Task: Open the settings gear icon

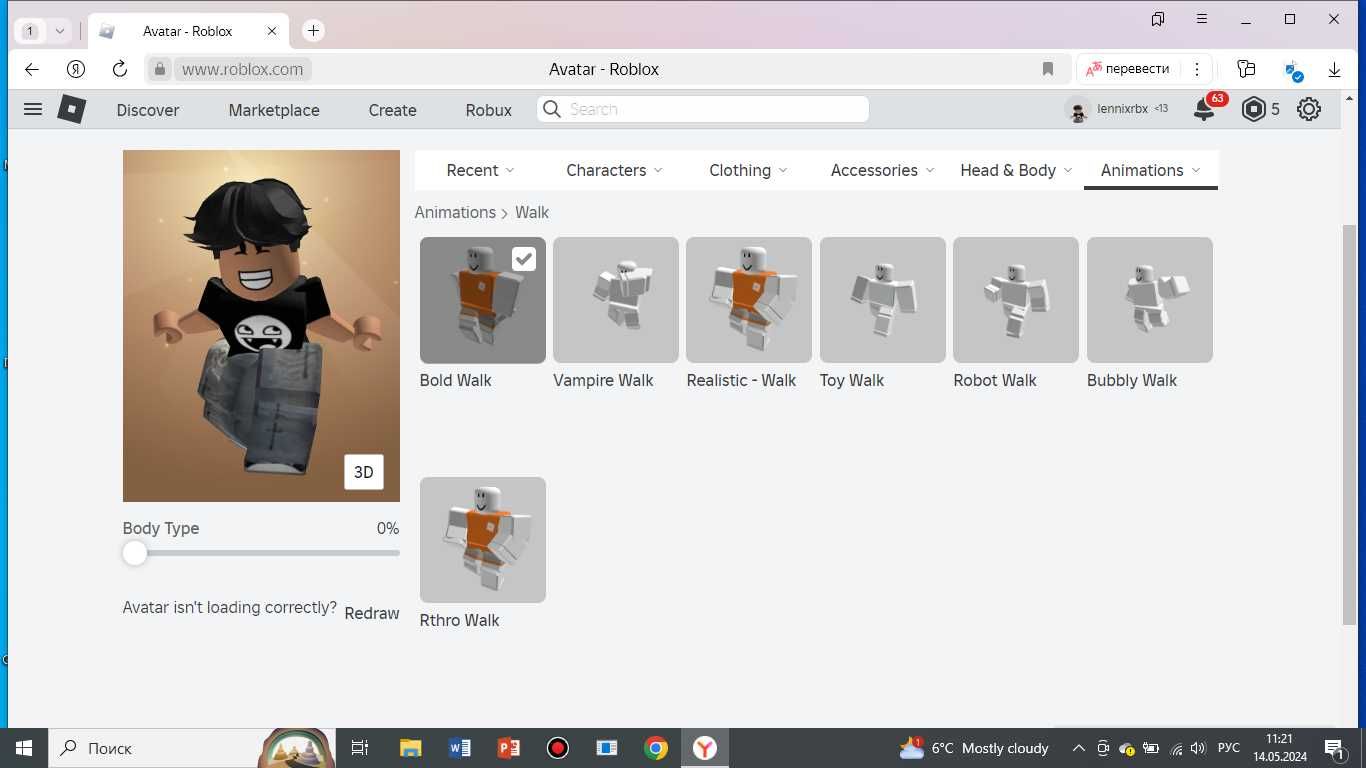Action: [x=1309, y=109]
